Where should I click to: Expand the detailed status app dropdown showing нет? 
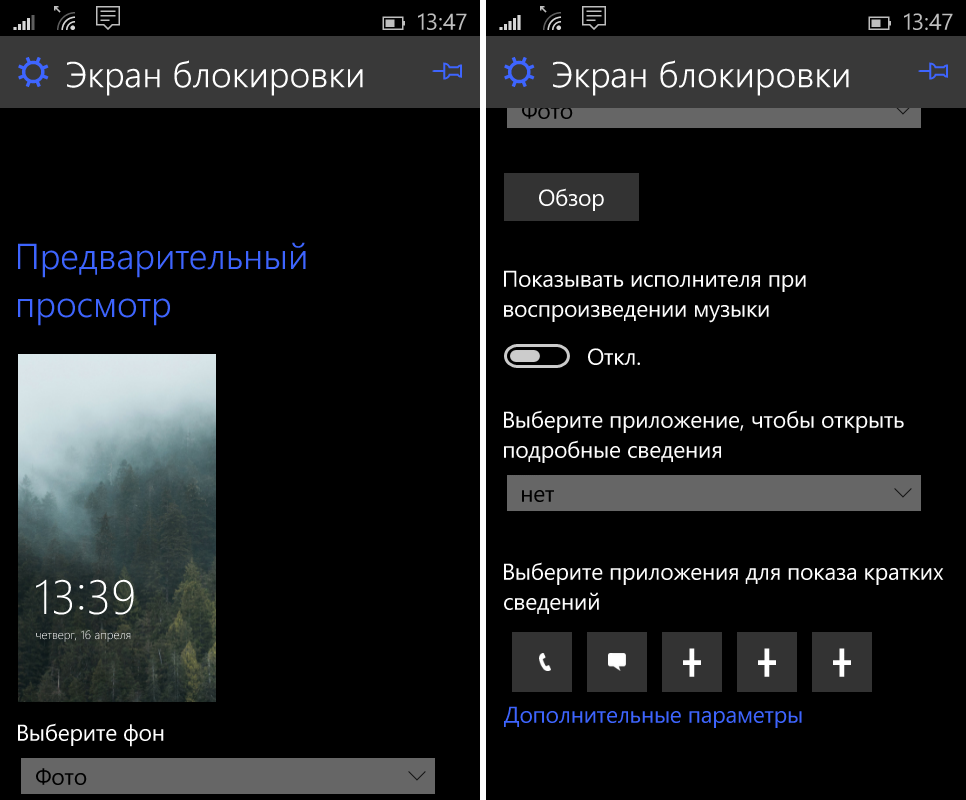click(x=713, y=494)
